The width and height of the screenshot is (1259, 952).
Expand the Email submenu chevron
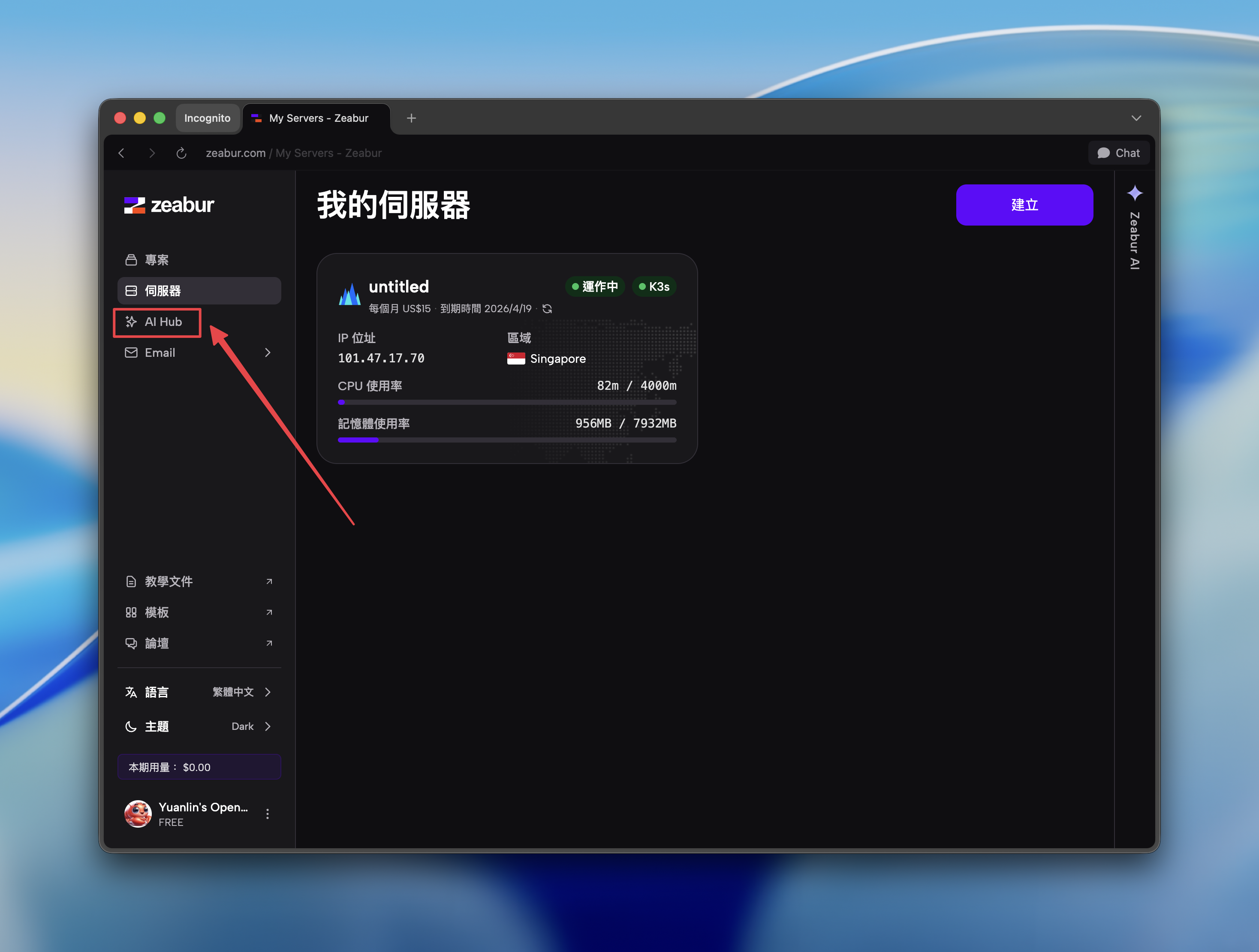click(268, 353)
